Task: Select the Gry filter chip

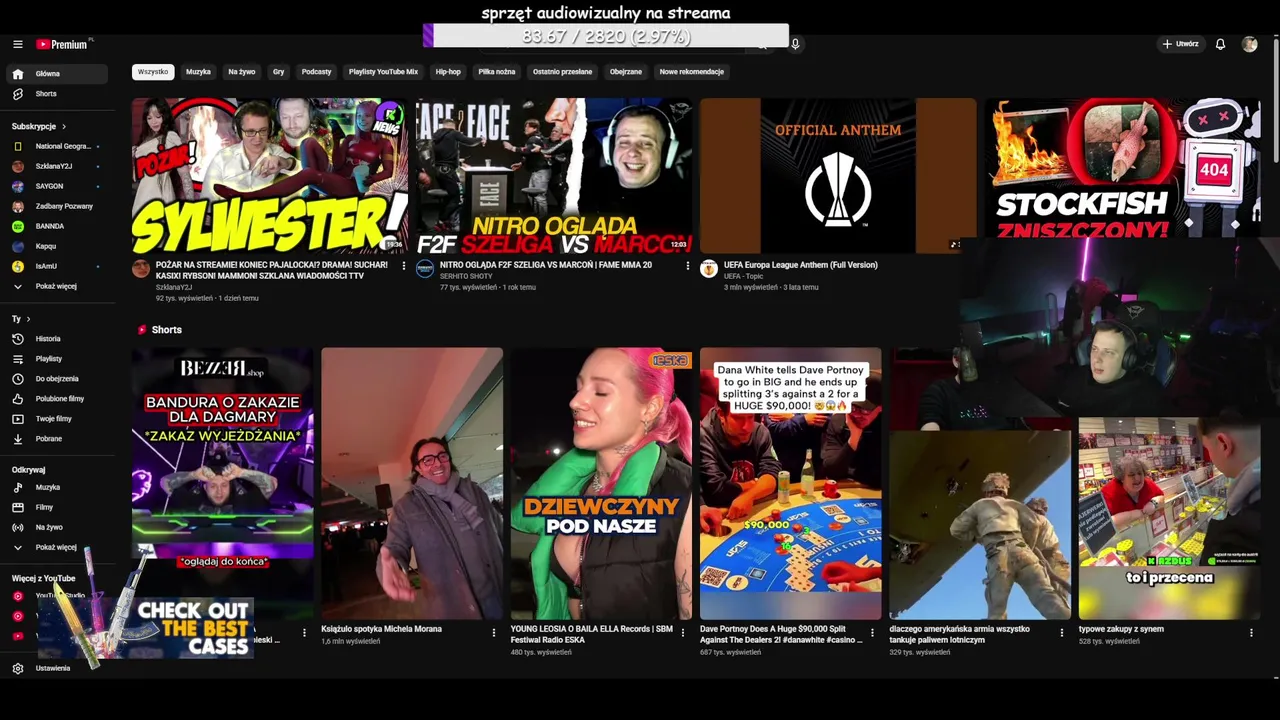Action: pos(278,72)
